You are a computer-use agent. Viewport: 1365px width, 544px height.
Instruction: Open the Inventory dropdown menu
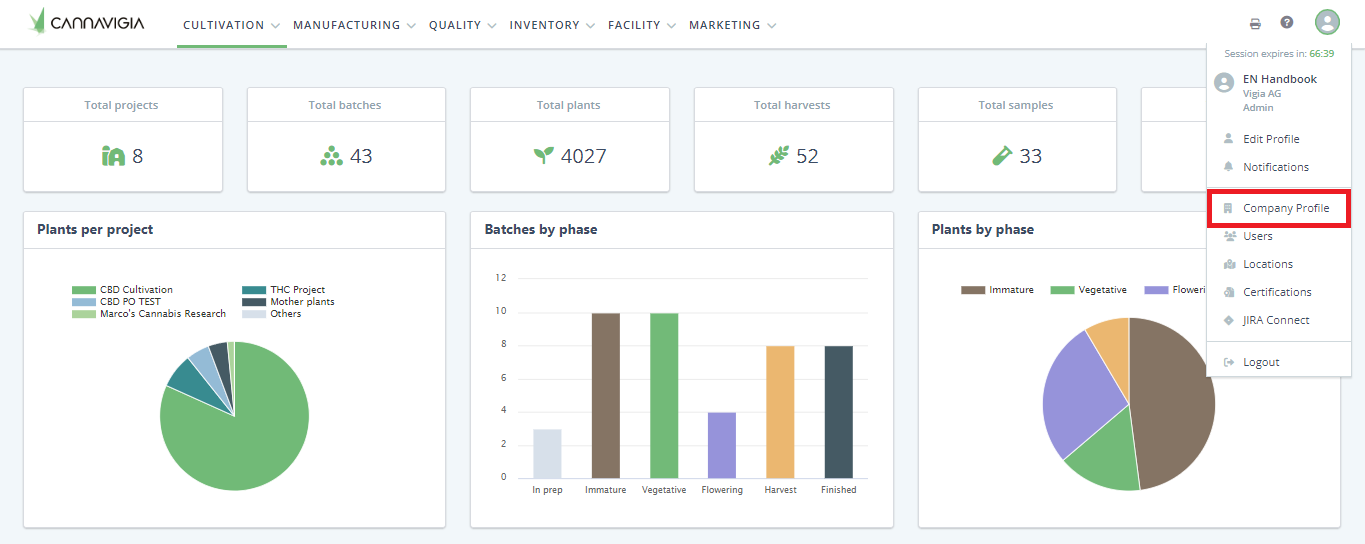tap(552, 25)
